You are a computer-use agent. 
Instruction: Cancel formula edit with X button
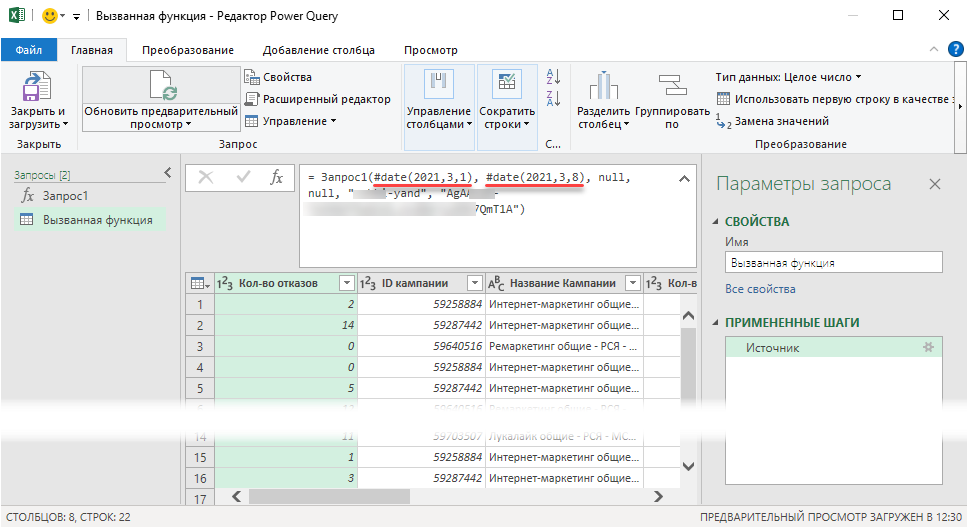pos(206,177)
